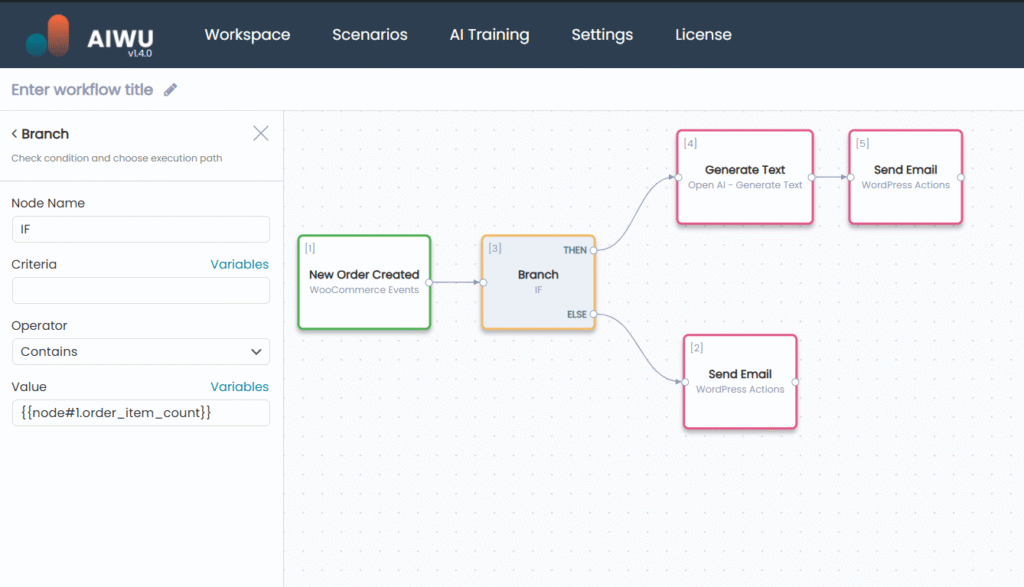Collapse the Branch panel using the back chevron
The image size is (1024, 587).
pos(13,133)
